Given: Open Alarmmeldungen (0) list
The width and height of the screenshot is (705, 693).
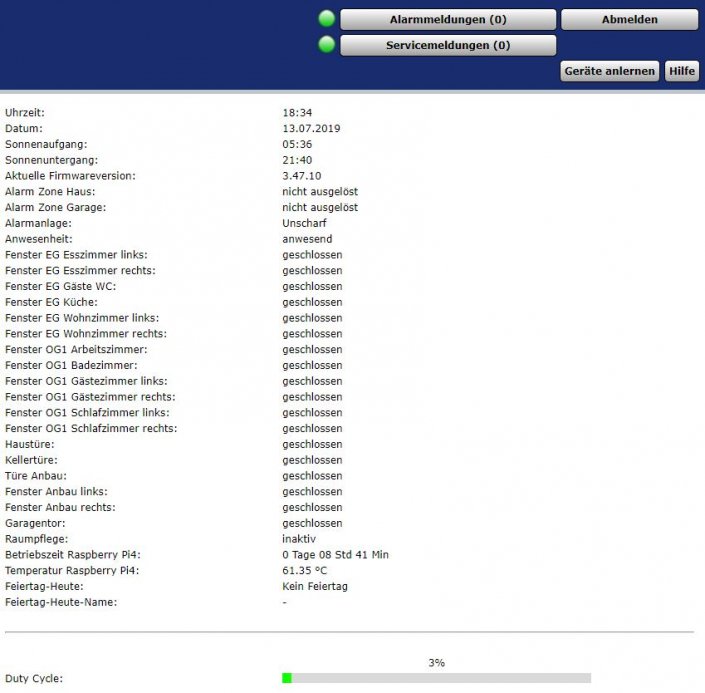Looking at the screenshot, I should (x=447, y=20).
